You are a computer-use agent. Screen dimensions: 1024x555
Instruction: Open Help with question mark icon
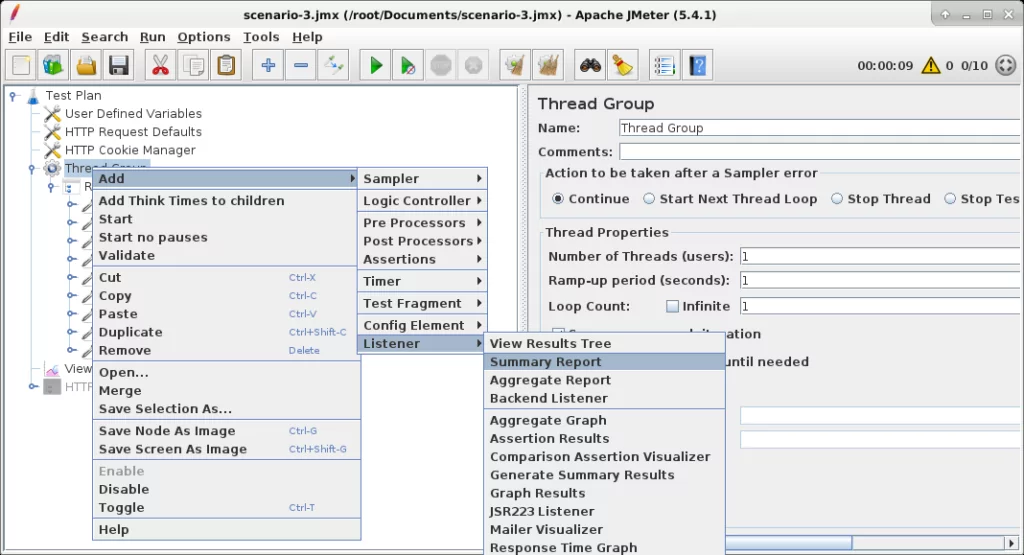(x=697, y=65)
